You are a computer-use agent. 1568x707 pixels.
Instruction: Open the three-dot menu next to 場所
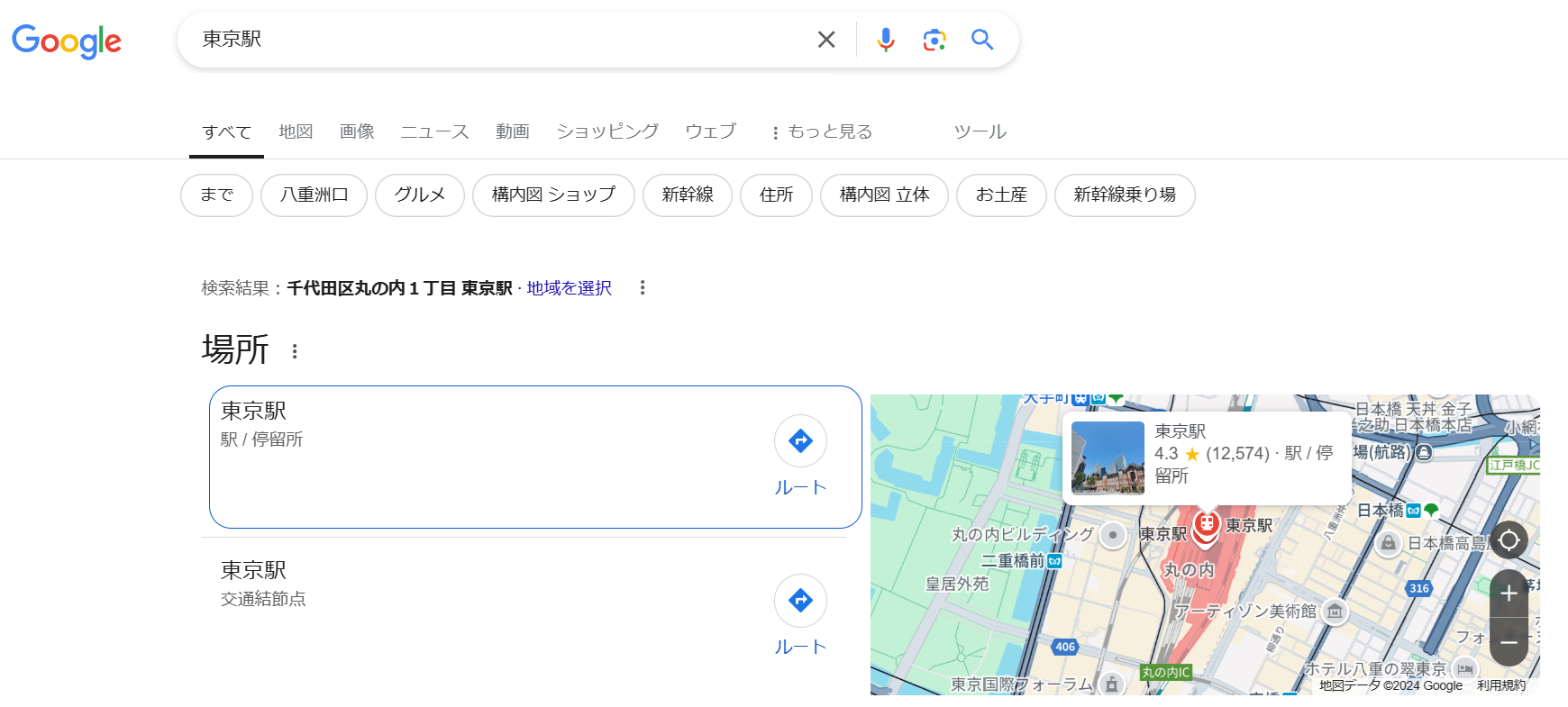coord(295,351)
